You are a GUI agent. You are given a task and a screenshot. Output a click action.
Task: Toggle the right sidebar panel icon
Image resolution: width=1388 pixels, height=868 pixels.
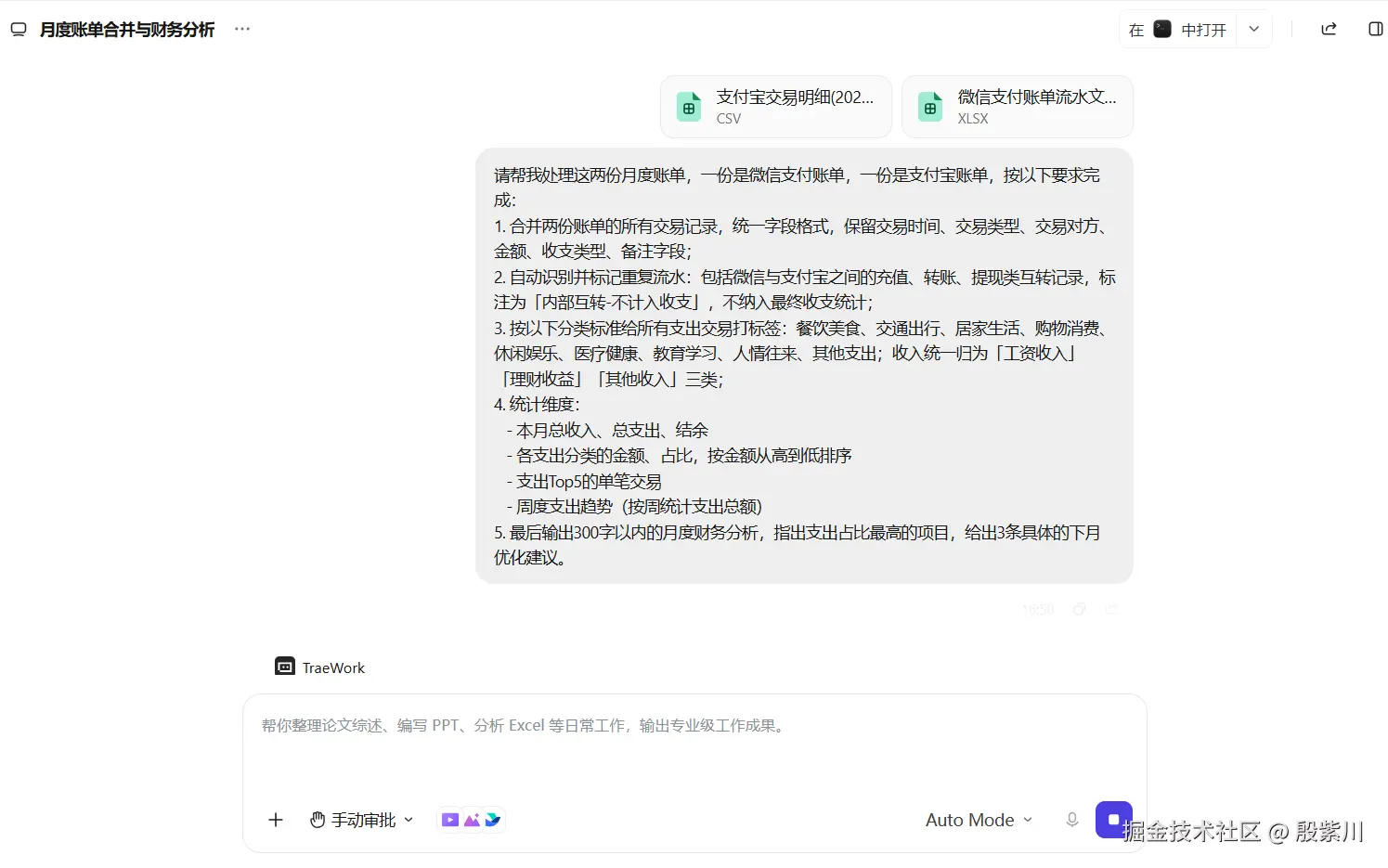1376,29
